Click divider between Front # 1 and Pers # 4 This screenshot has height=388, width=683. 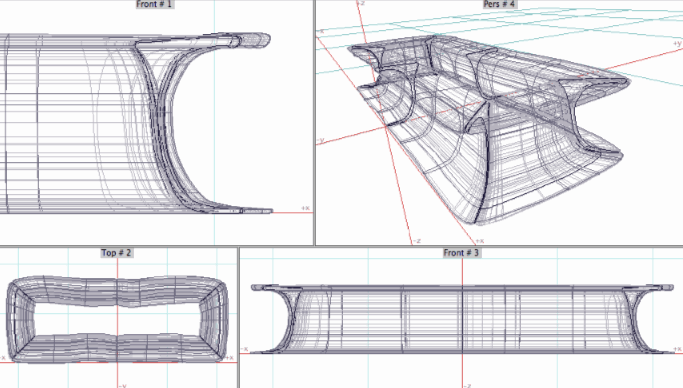pos(314,122)
